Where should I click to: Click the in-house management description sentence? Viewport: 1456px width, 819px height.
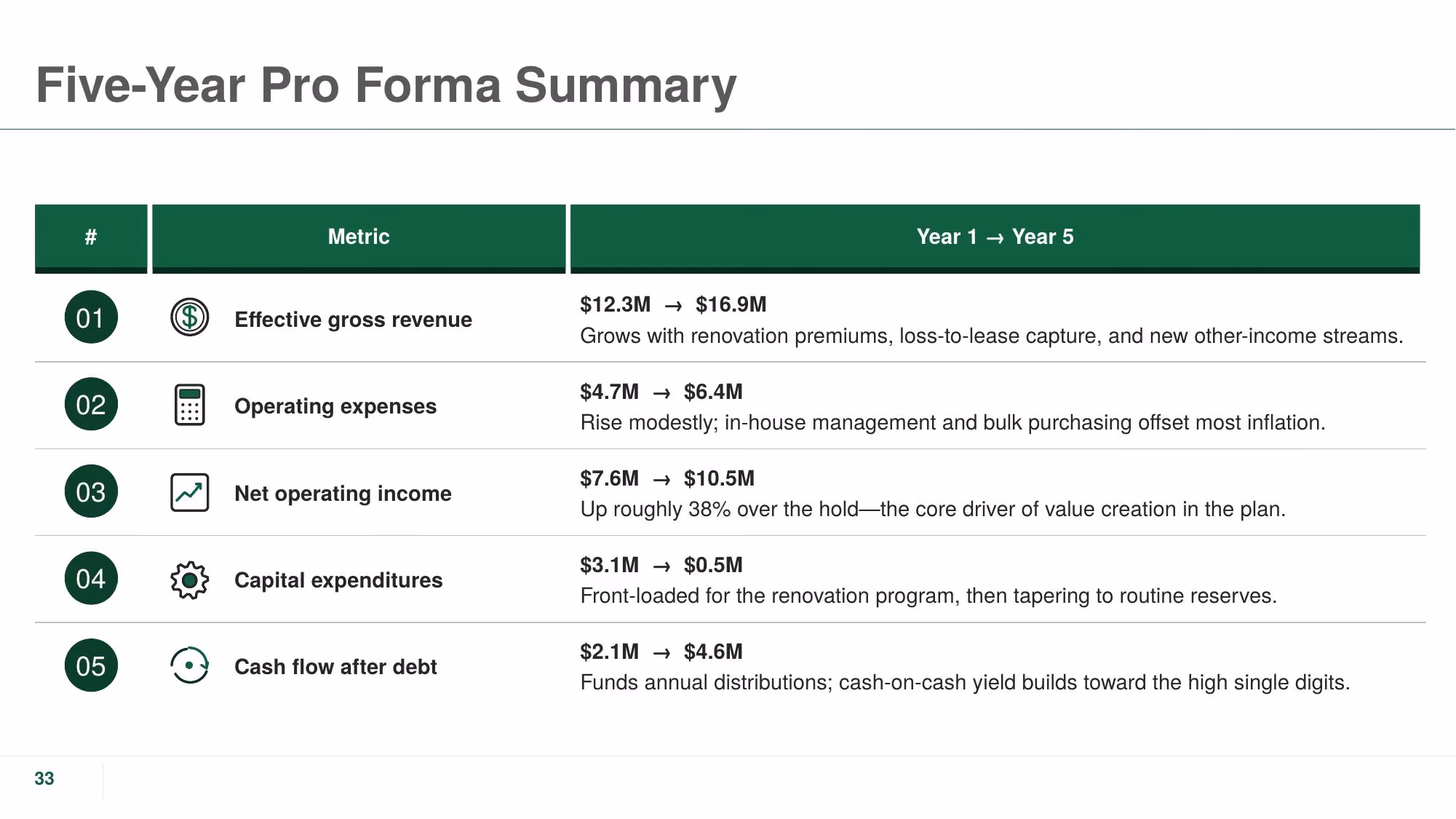tap(952, 423)
